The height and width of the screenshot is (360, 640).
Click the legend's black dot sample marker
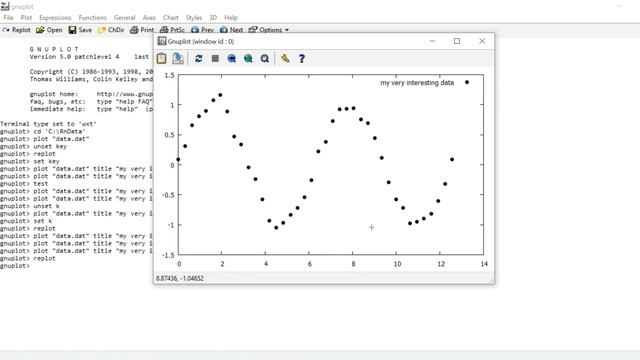(x=467, y=82)
